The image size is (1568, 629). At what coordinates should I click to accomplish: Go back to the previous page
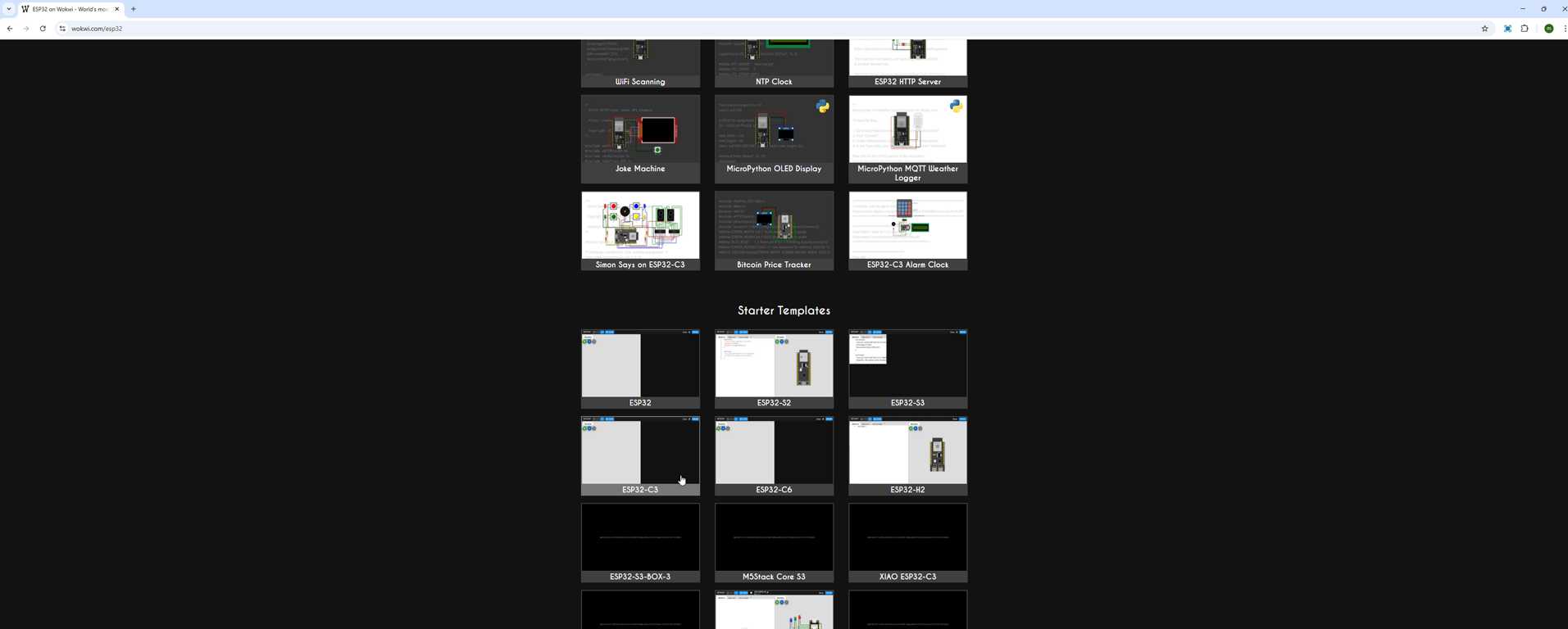[10, 29]
